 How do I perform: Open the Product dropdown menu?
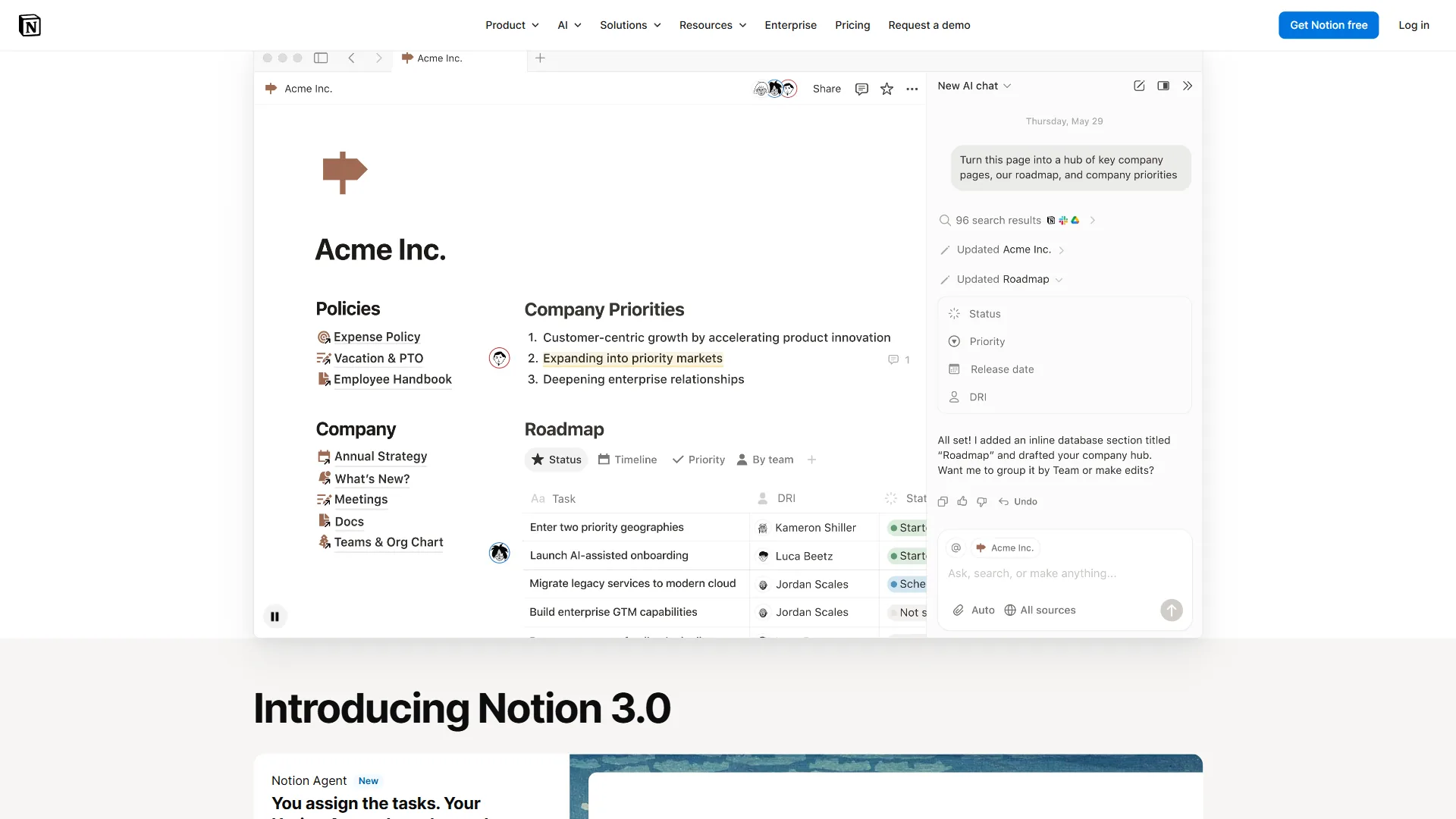click(x=512, y=25)
